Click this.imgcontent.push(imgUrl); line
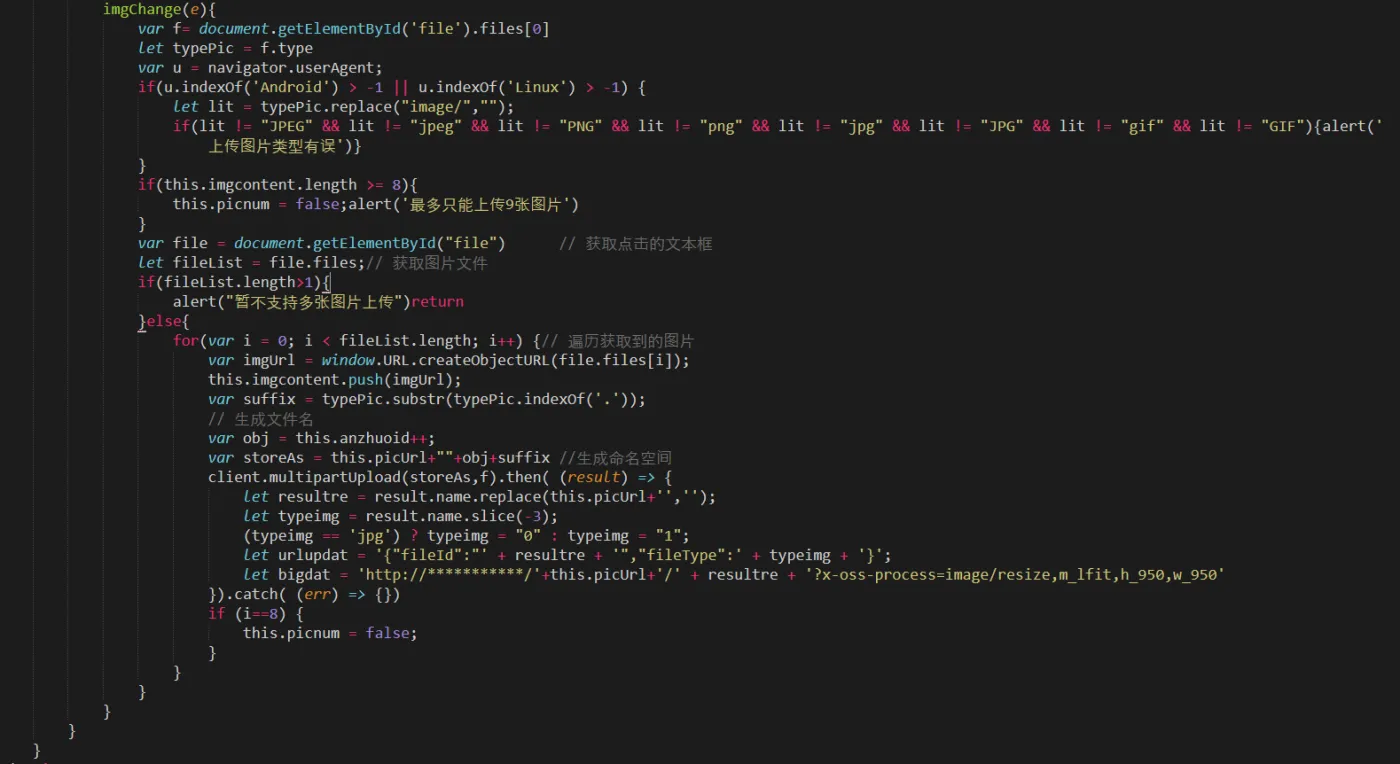This screenshot has width=1400, height=764. (x=335, y=380)
